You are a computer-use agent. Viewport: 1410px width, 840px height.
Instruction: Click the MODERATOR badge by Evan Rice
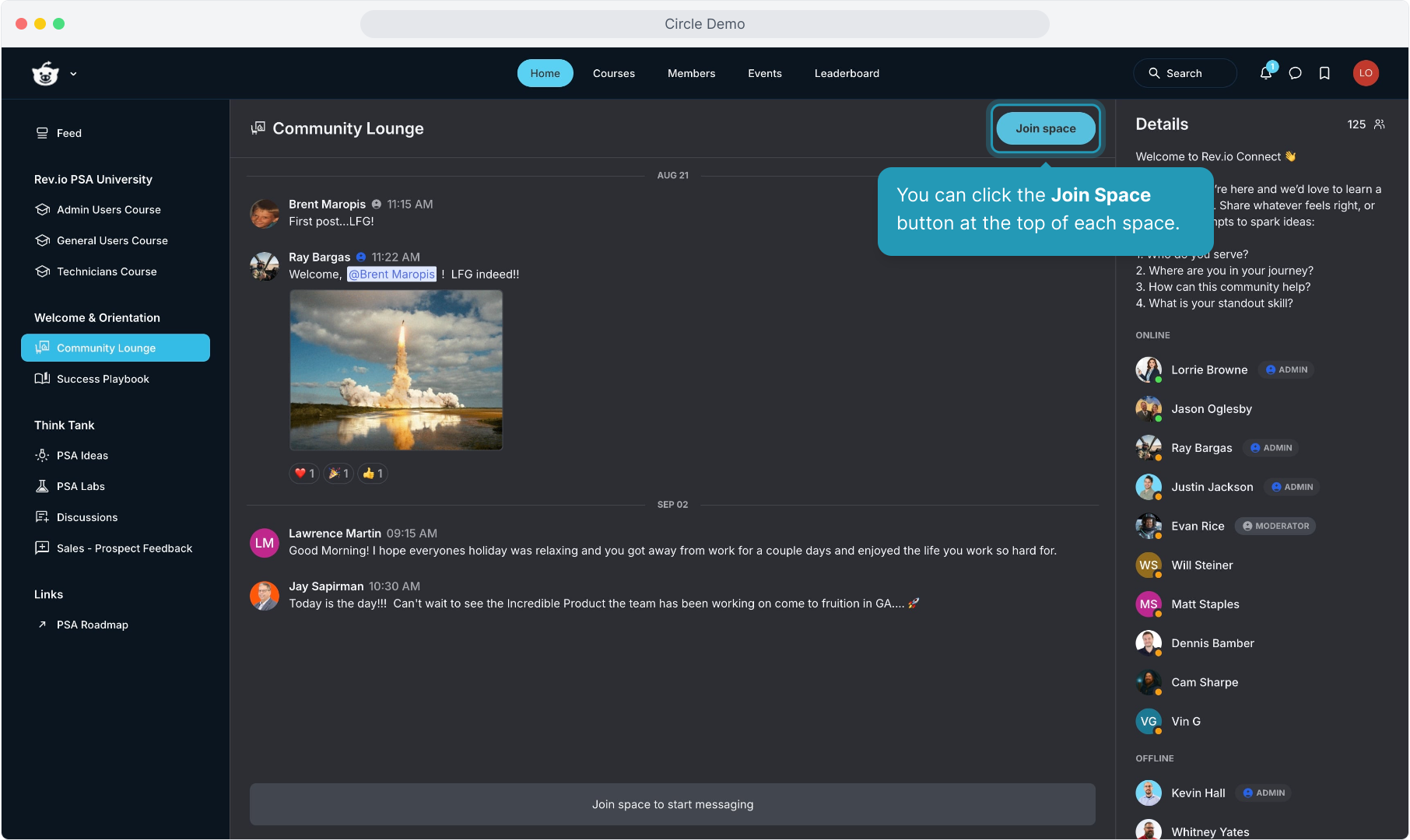pos(1275,526)
